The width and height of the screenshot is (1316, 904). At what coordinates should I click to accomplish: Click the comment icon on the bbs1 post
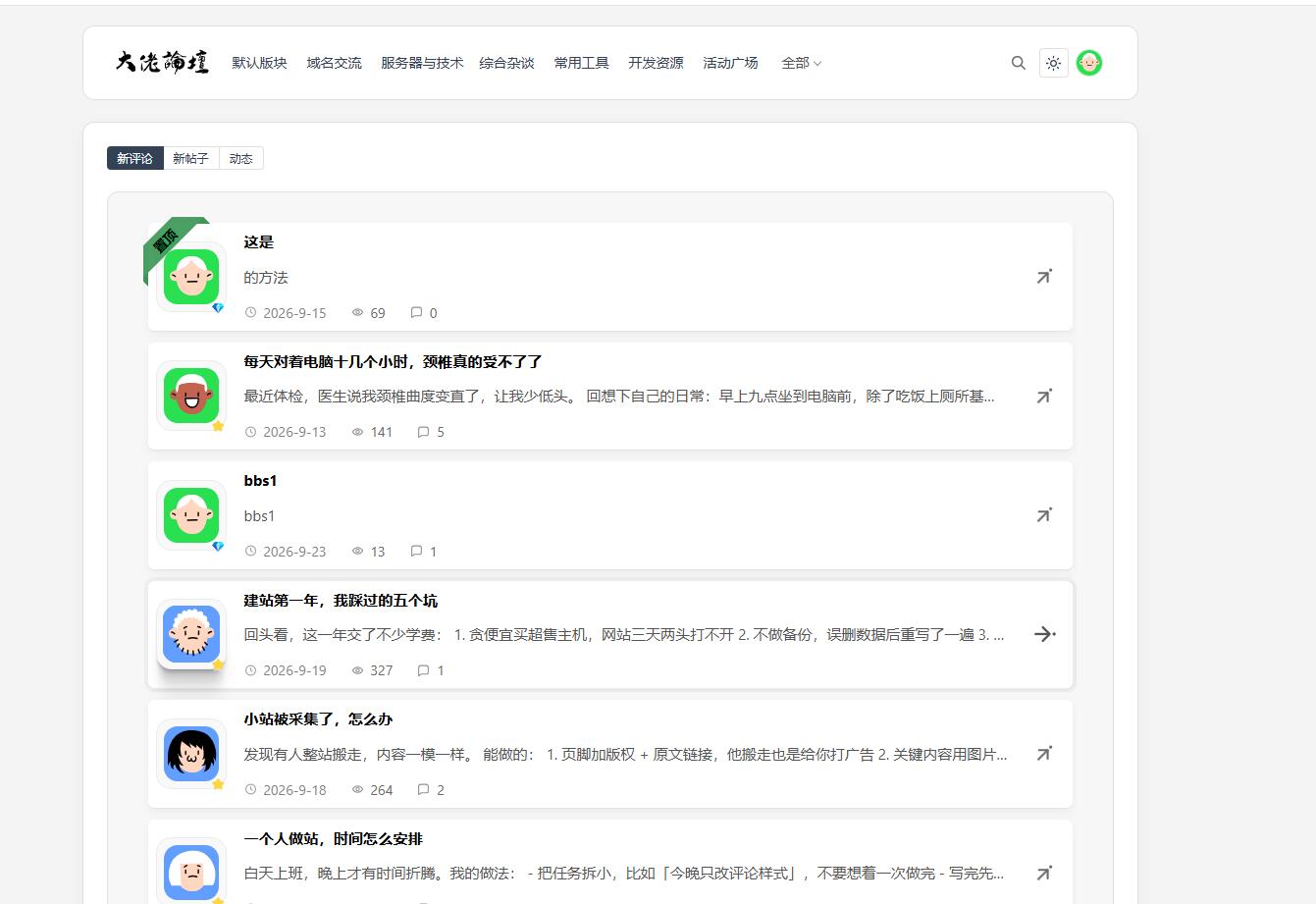pyautogui.click(x=416, y=552)
